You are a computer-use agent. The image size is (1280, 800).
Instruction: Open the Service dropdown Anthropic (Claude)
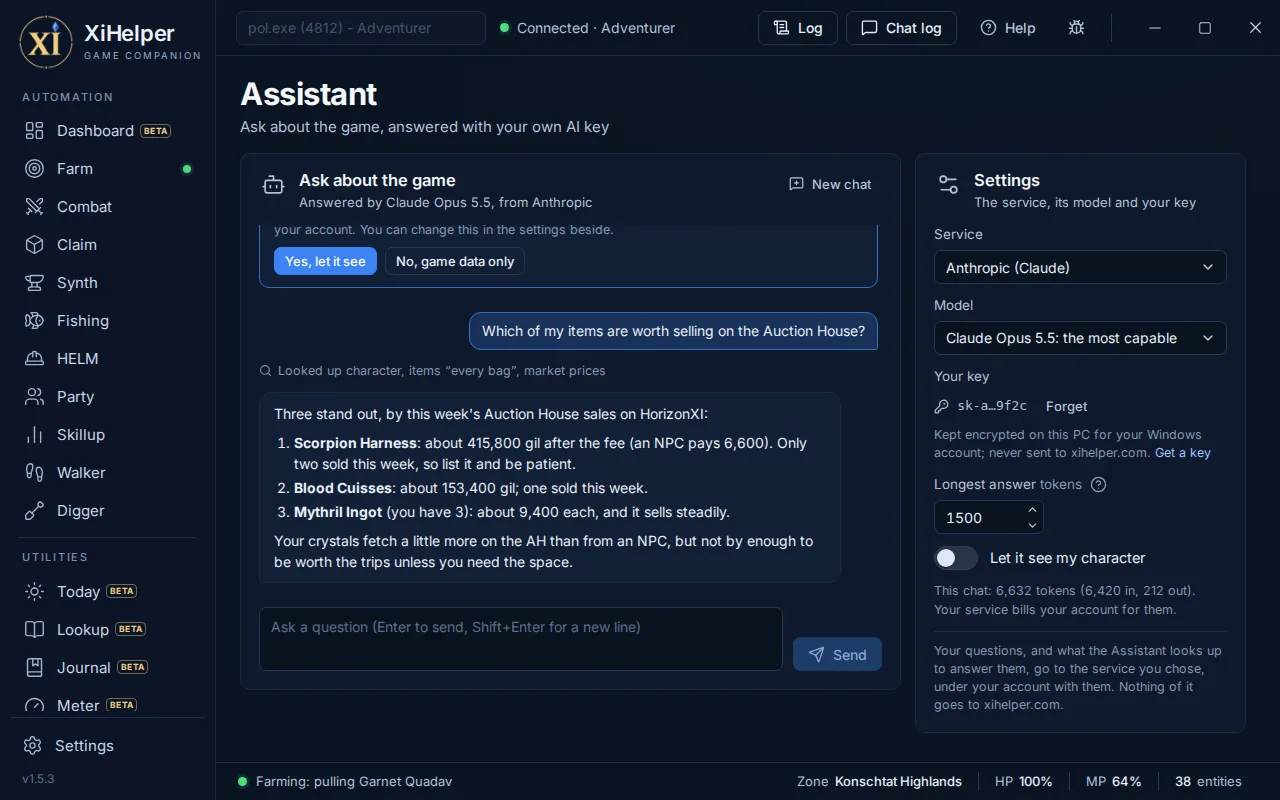pyautogui.click(x=1080, y=268)
